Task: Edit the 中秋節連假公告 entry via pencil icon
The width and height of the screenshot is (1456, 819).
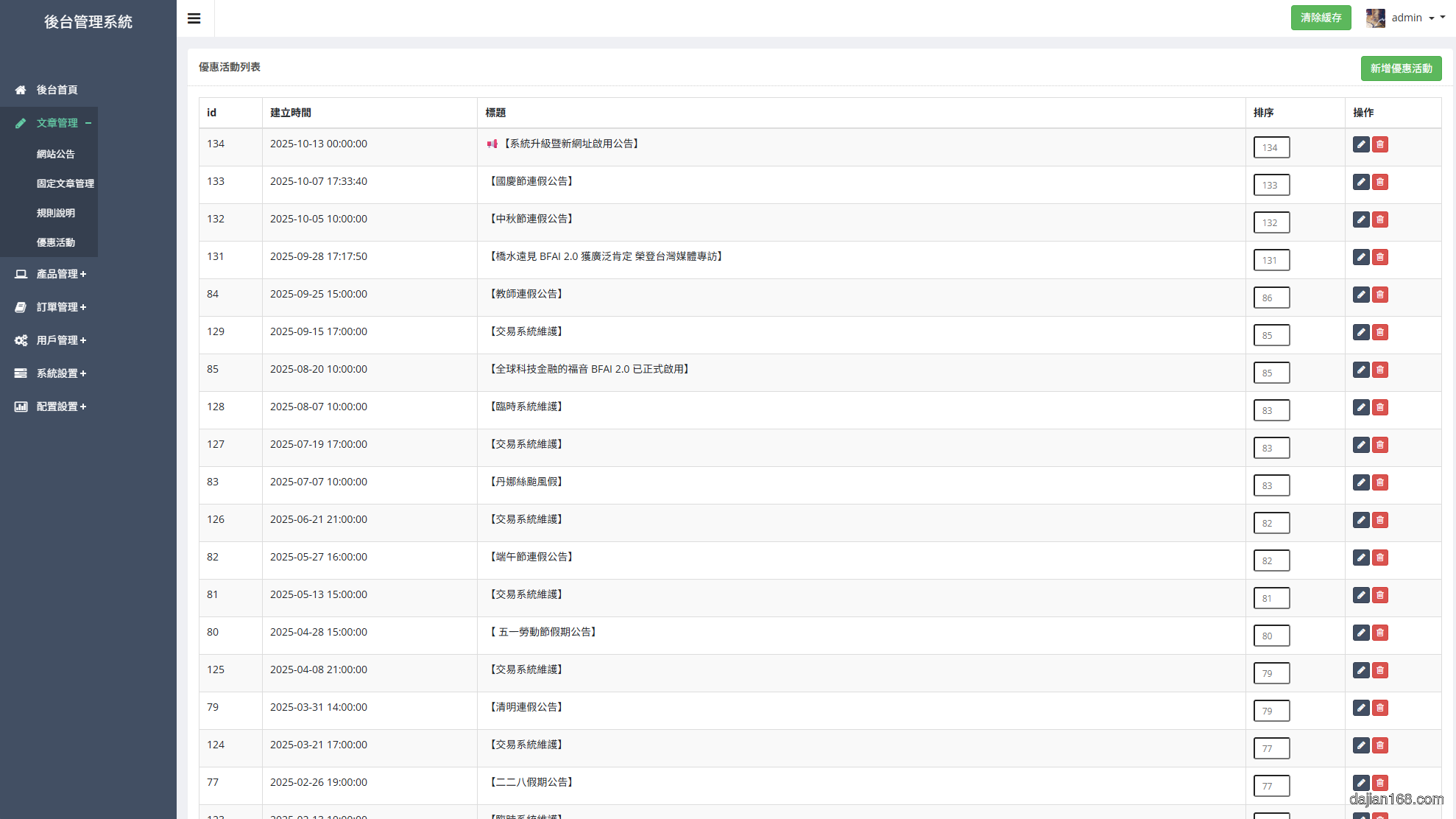Action: [1360, 219]
